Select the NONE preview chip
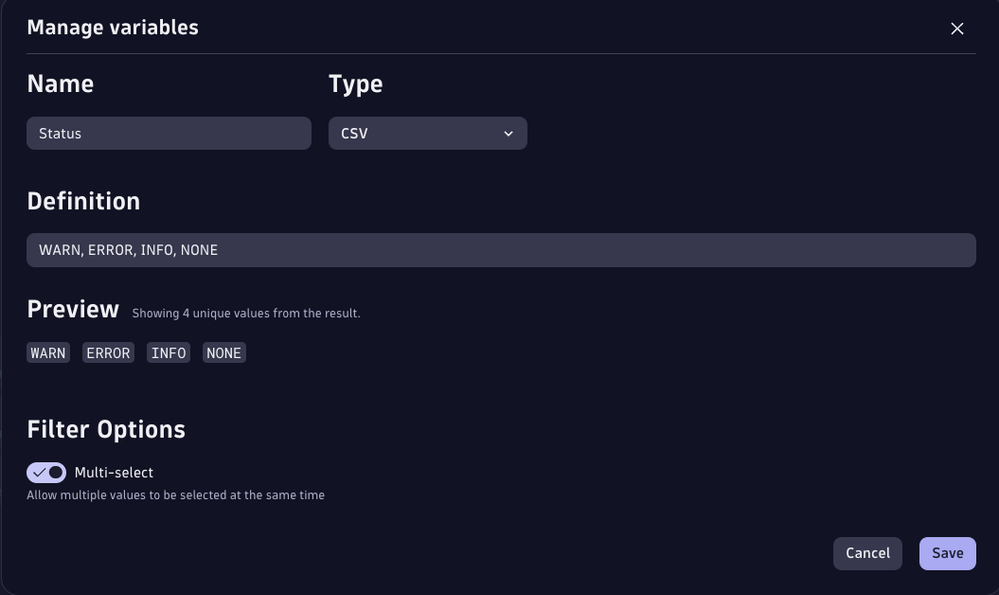This screenshot has width=999, height=595. (224, 353)
